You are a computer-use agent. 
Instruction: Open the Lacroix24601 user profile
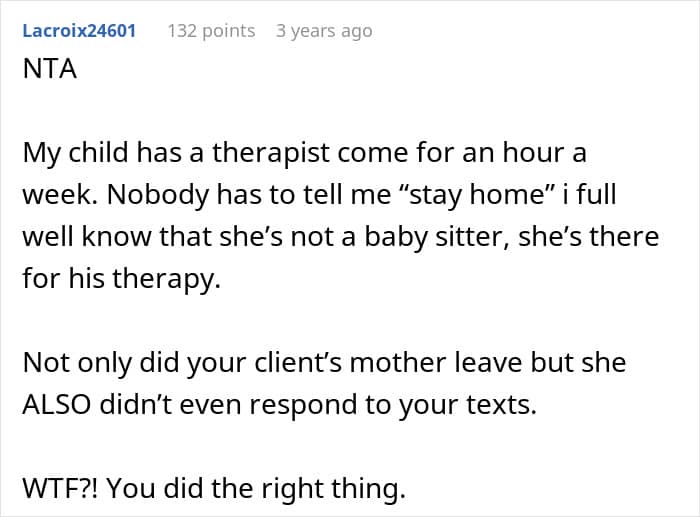pyautogui.click(x=78, y=31)
